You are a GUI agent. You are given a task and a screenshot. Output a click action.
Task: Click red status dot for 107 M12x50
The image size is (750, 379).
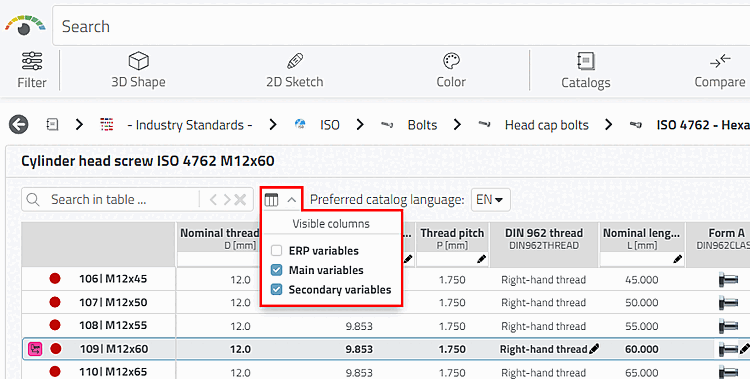click(x=55, y=302)
